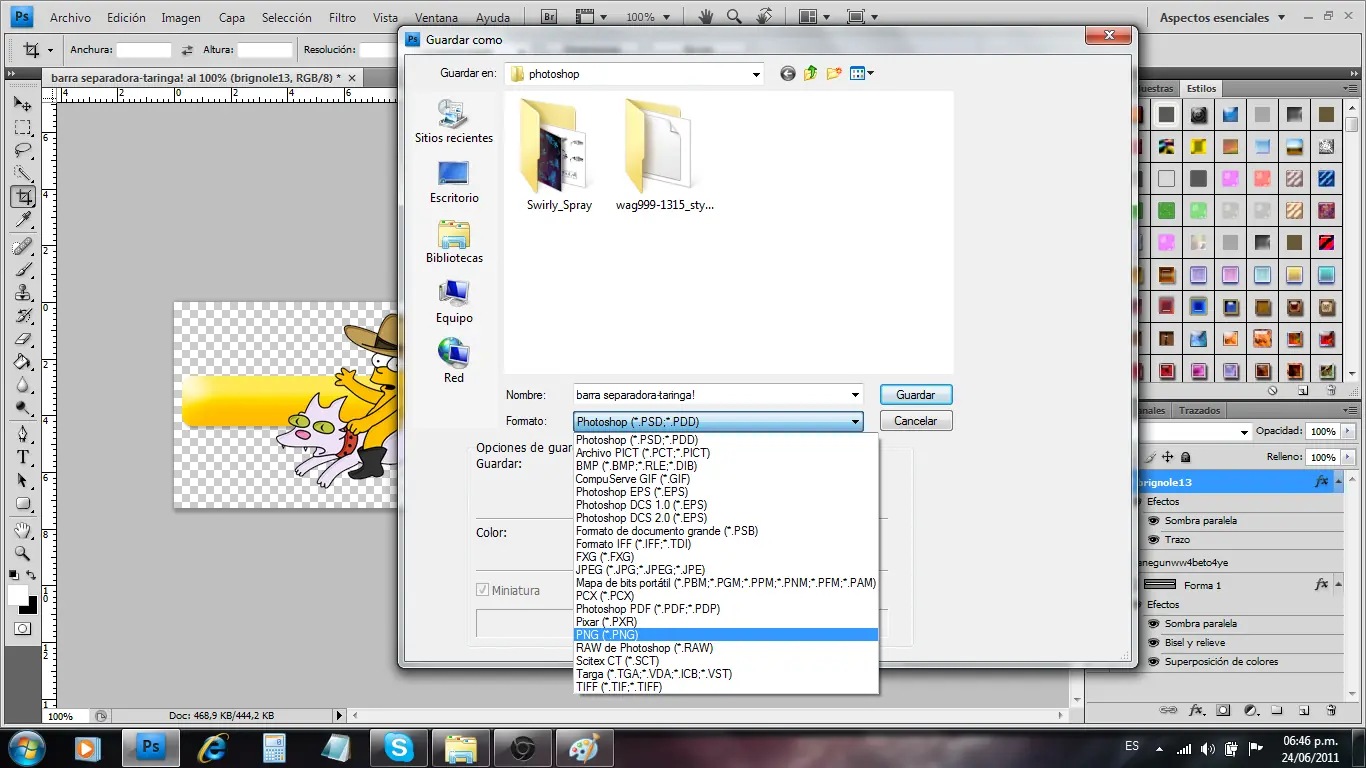Viewport: 1366px width, 768px height.
Task: Click the Guardar button
Action: point(916,395)
